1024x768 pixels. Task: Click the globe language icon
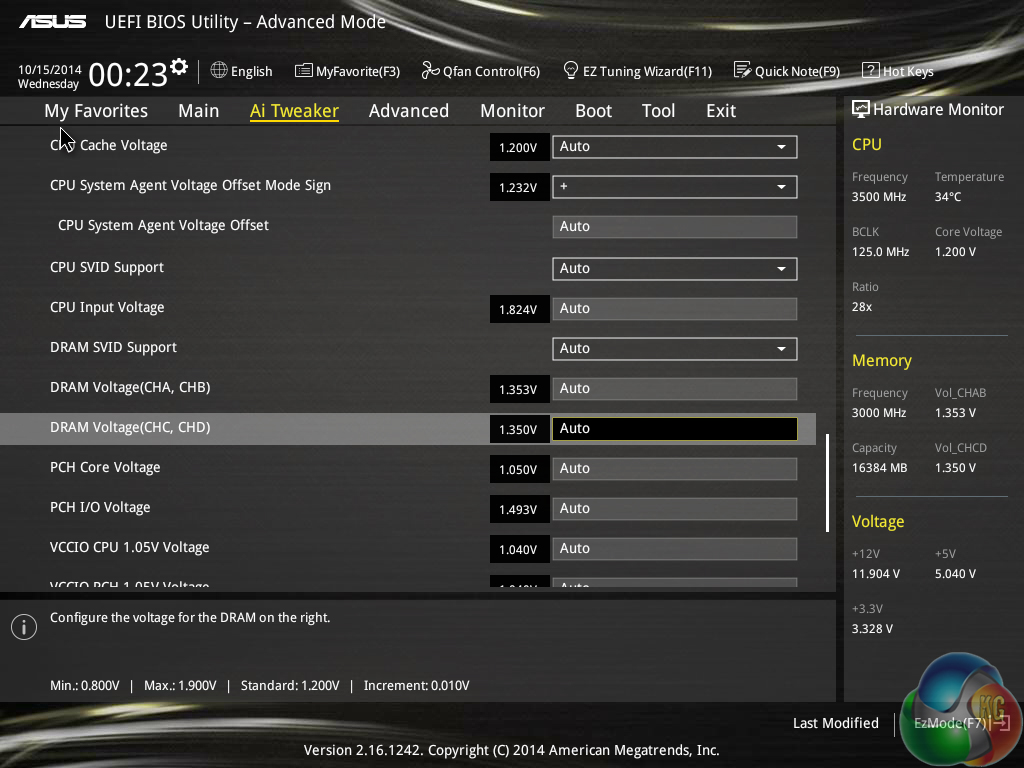coord(219,70)
